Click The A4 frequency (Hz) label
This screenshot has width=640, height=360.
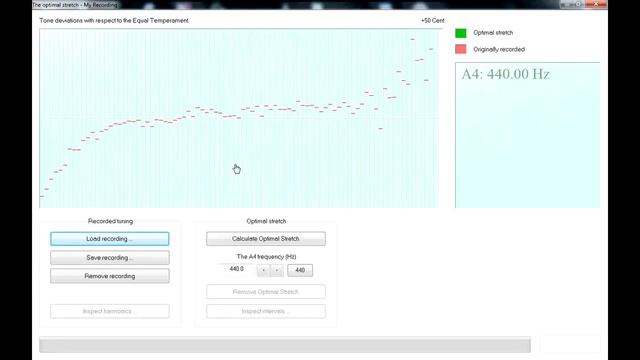(x=266, y=257)
